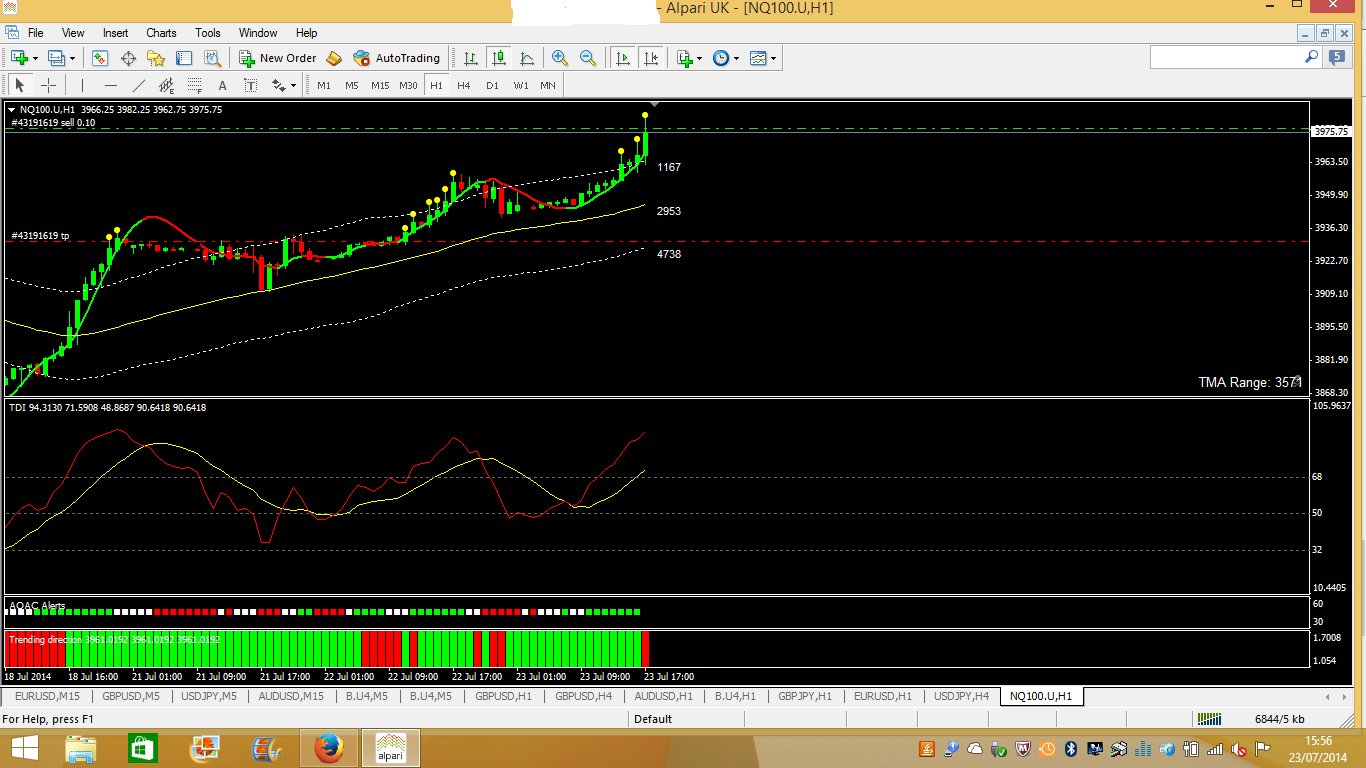1366x768 pixels.
Task: Open MetaEditor book icon
Action: (334, 58)
